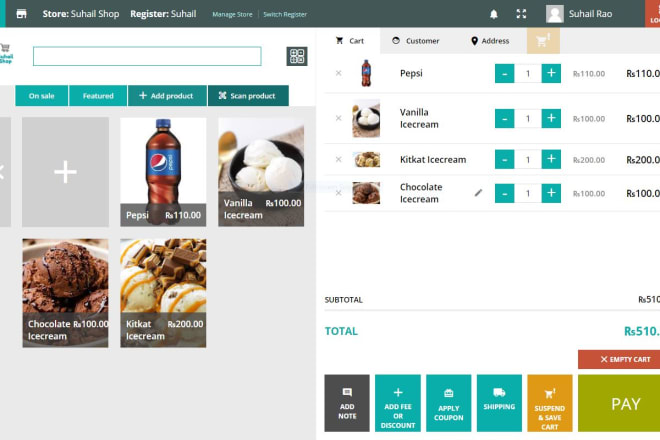Decrease Pepsi quantity
This screenshot has width=660, height=440.
tap(504, 74)
